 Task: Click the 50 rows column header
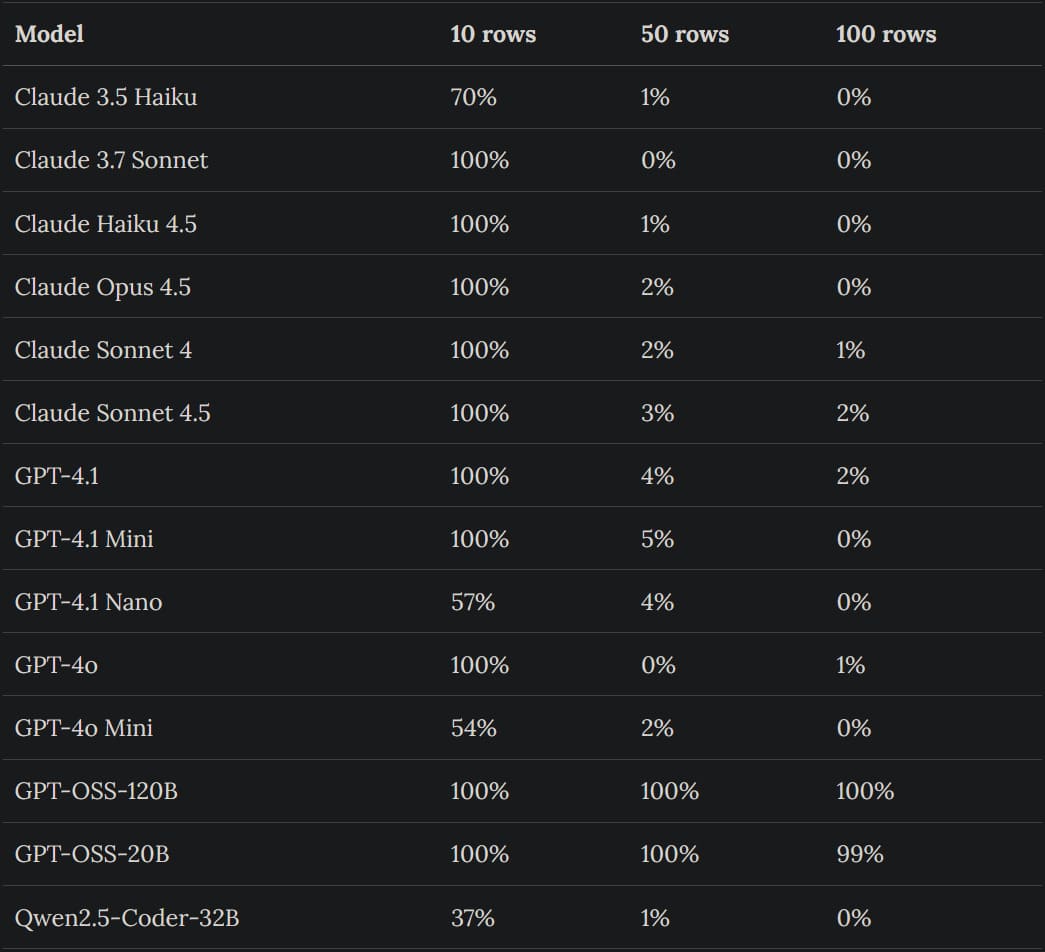(685, 34)
